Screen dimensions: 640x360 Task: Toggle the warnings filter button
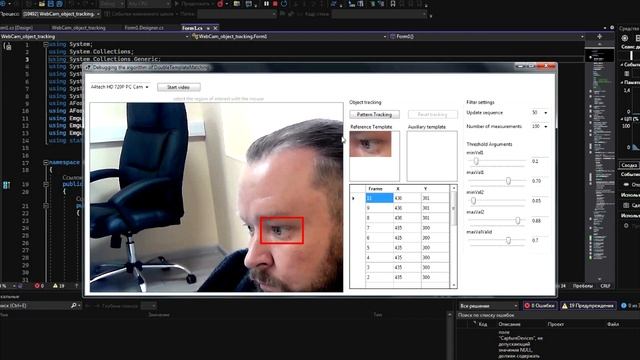tap(587, 305)
